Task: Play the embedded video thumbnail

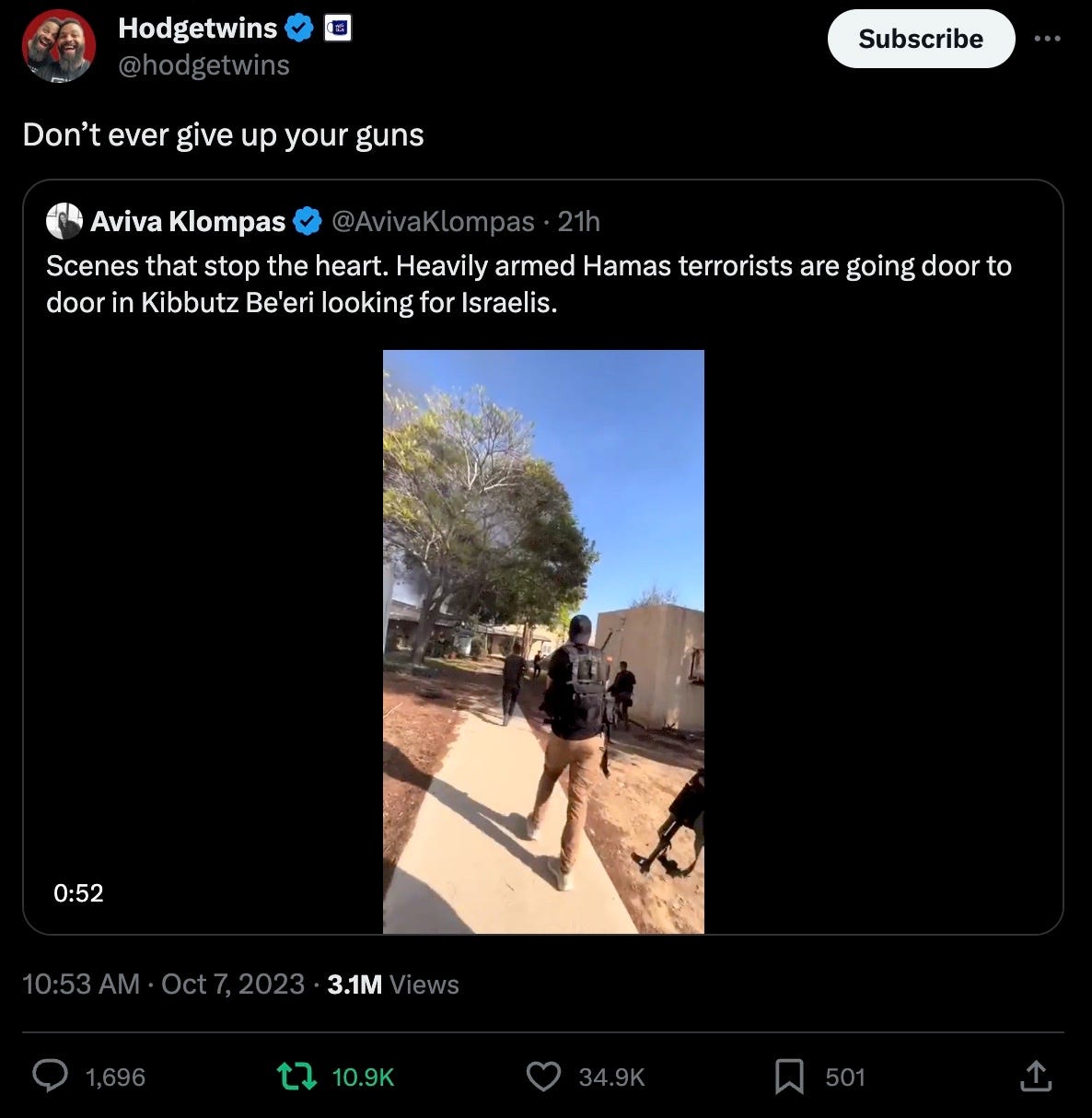Action: pyautogui.click(x=543, y=642)
